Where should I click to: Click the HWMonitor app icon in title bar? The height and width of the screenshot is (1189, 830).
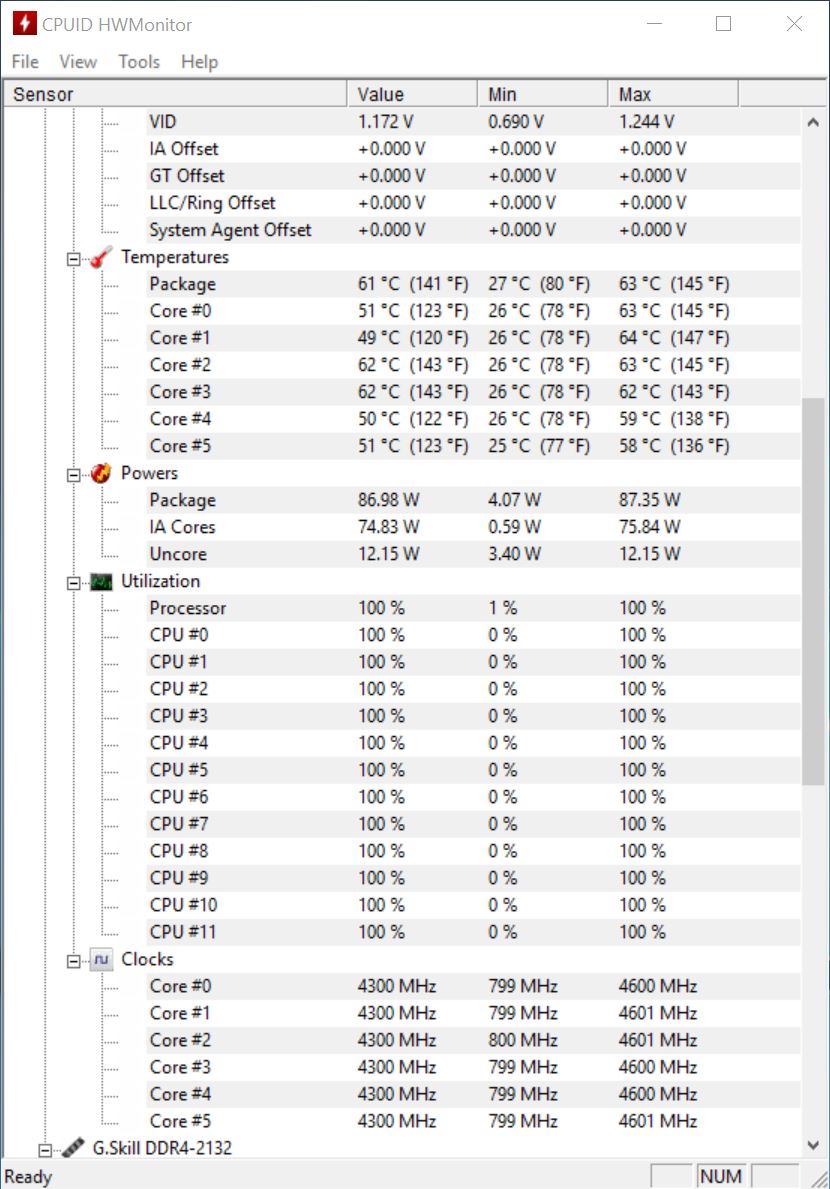(x=24, y=24)
